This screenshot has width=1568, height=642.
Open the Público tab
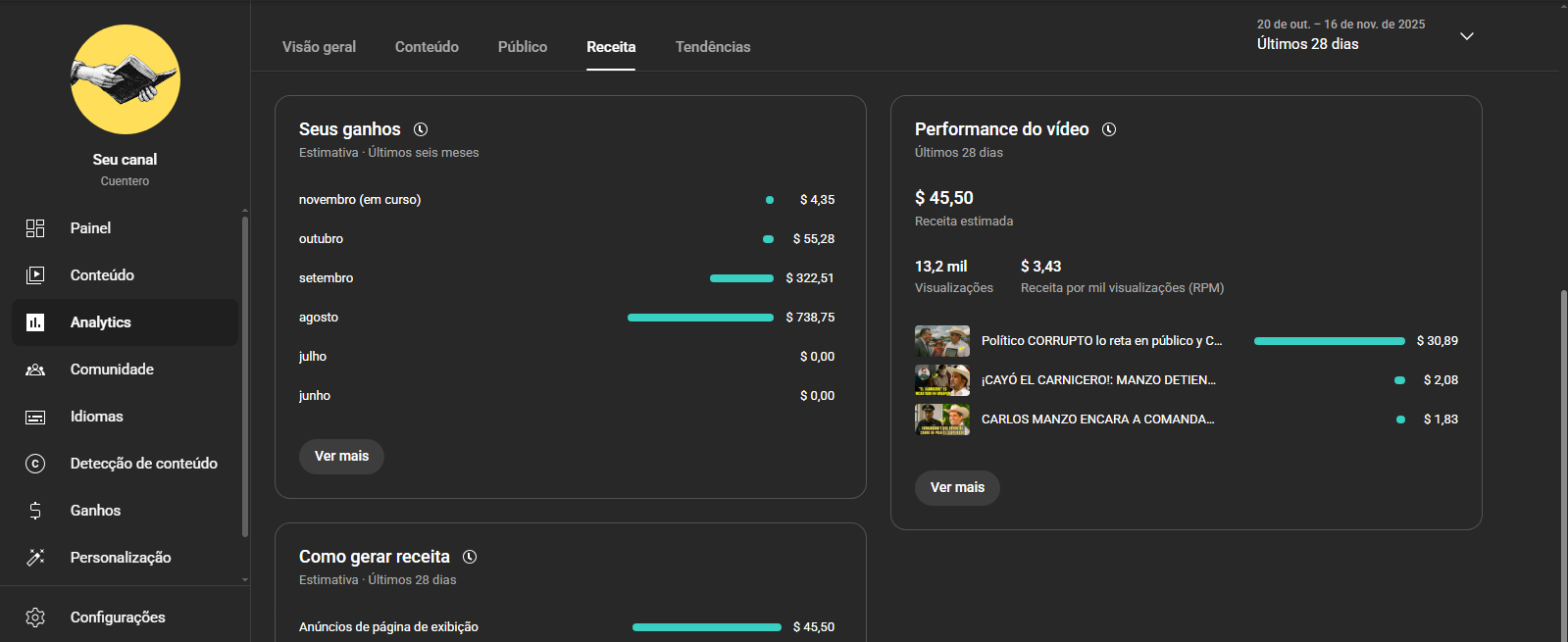[x=523, y=47]
